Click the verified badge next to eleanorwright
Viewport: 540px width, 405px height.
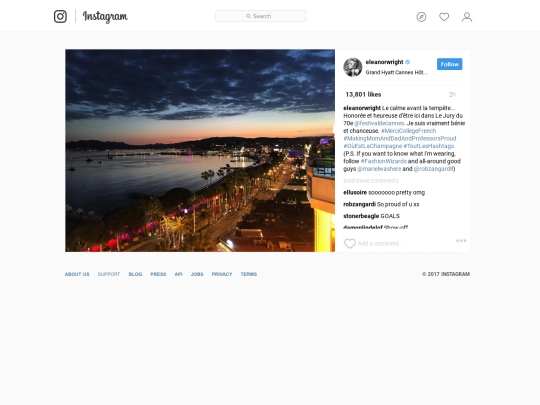coord(408,62)
